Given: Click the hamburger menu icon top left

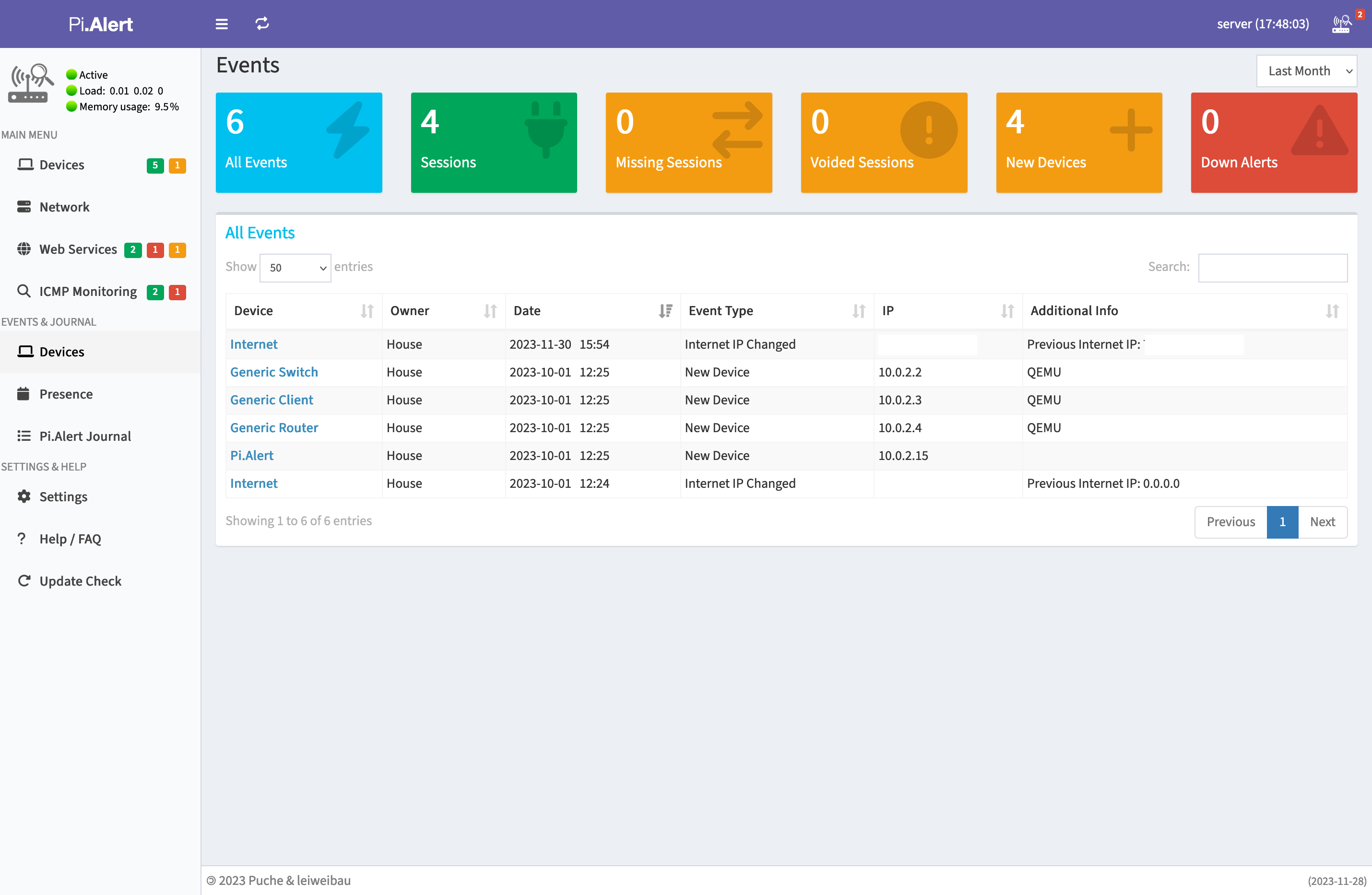Looking at the screenshot, I should tap(219, 23).
